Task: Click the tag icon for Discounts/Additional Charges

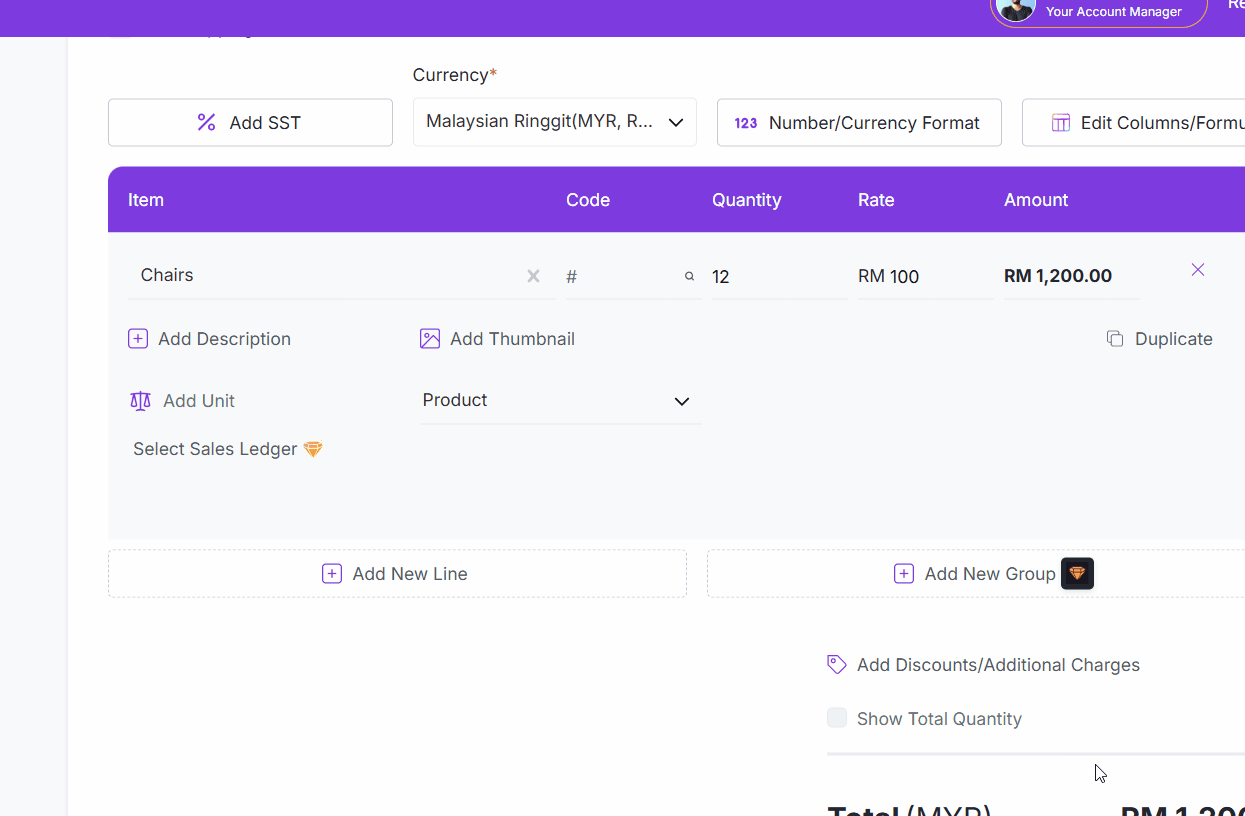Action: point(837,664)
